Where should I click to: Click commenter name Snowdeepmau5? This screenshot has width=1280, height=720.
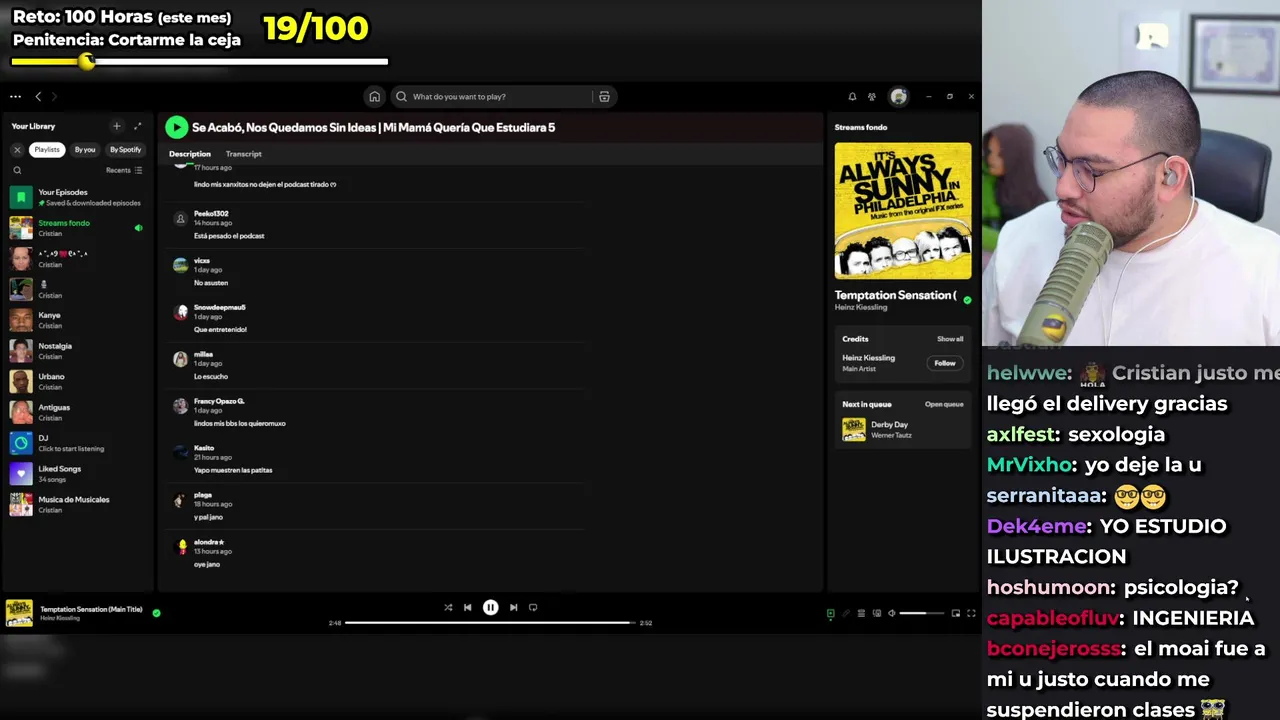pos(219,307)
